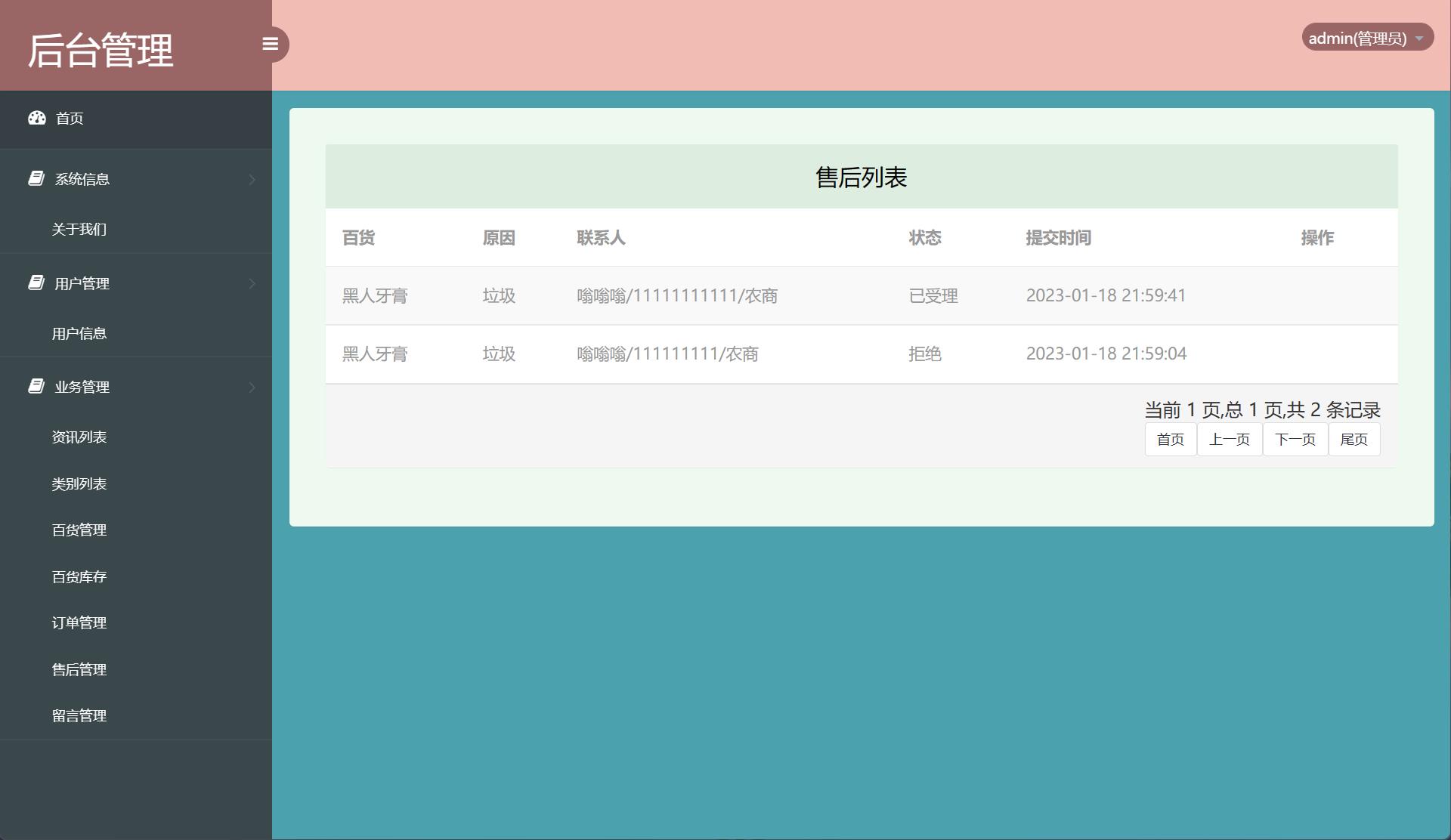Expand the 用户管理 section chevron
1451x840 pixels.
coord(252,283)
